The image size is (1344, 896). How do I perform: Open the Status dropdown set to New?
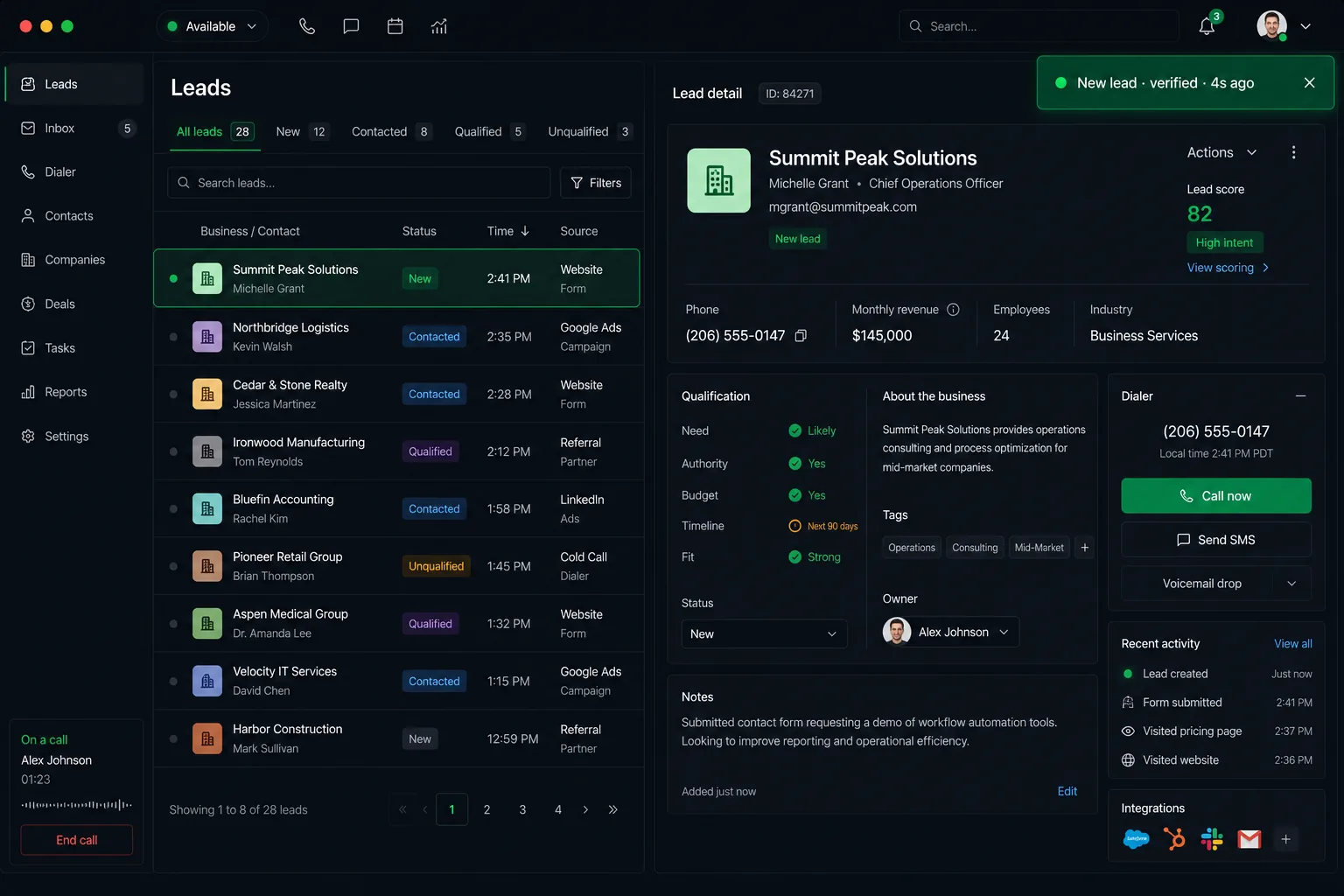pos(764,634)
